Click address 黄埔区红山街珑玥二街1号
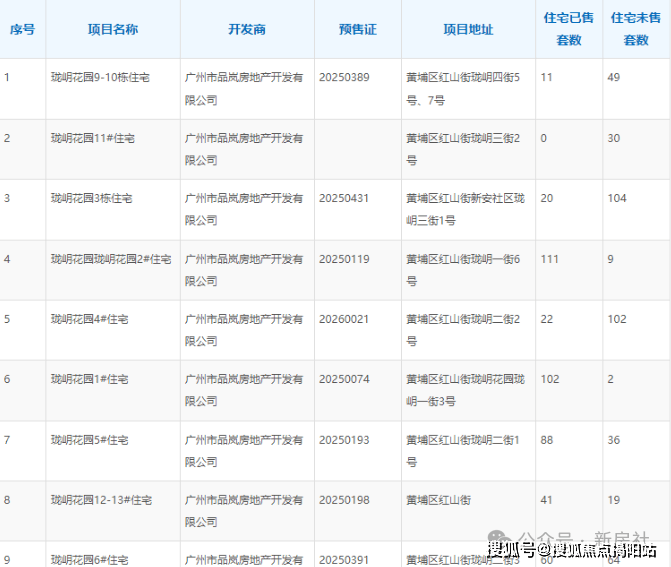 pos(463,451)
